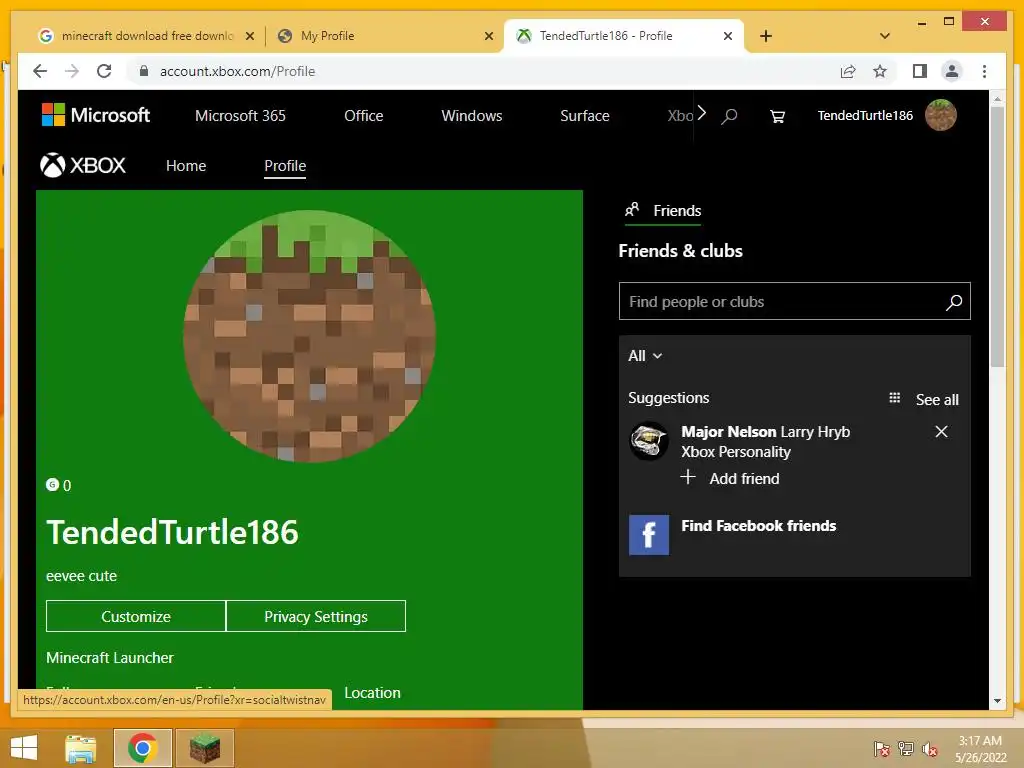Open the Chrome side panel icon
This screenshot has width=1024, height=768.
pos(920,71)
